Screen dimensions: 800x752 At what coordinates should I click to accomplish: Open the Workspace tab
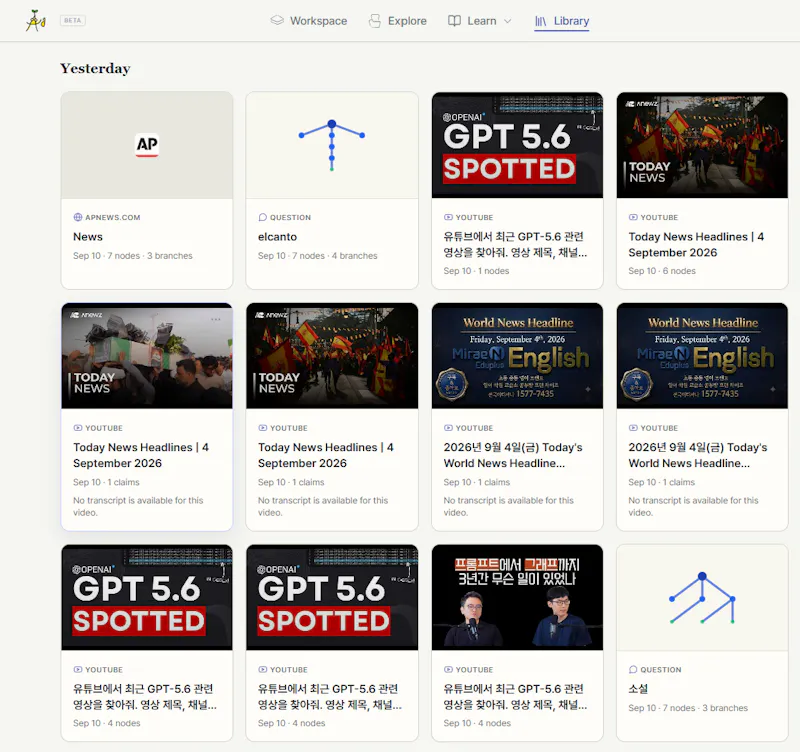[309, 21]
